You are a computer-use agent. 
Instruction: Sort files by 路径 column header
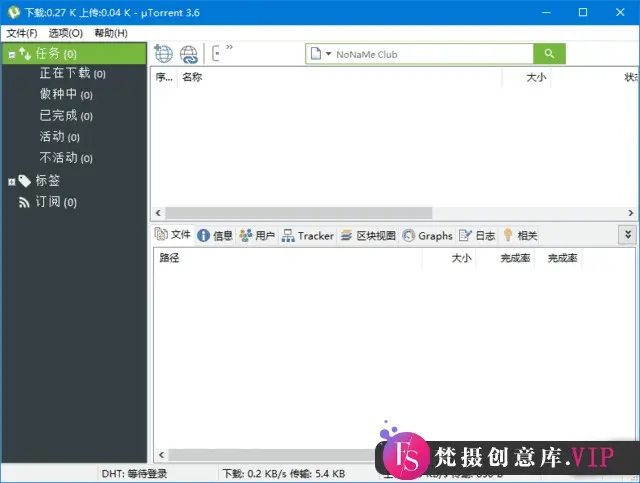tap(288, 258)
